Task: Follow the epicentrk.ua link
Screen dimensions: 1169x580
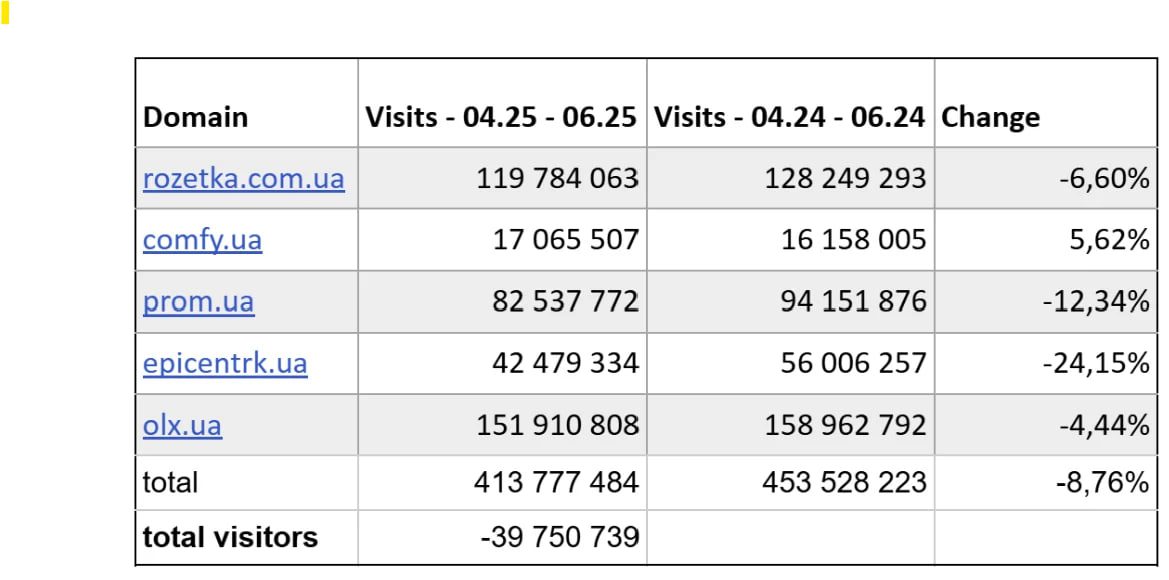Action: pos(225,363)
